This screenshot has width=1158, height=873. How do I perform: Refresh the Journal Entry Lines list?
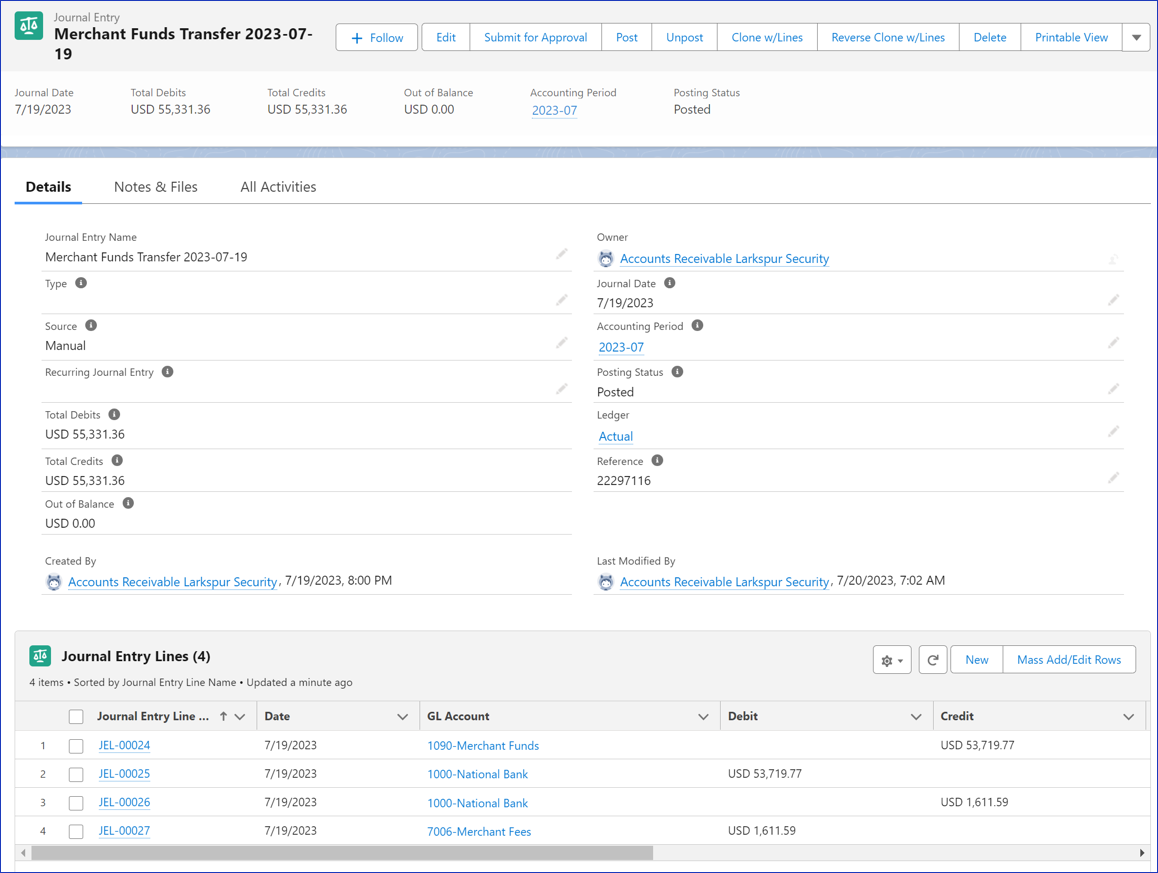coord(933,660)
